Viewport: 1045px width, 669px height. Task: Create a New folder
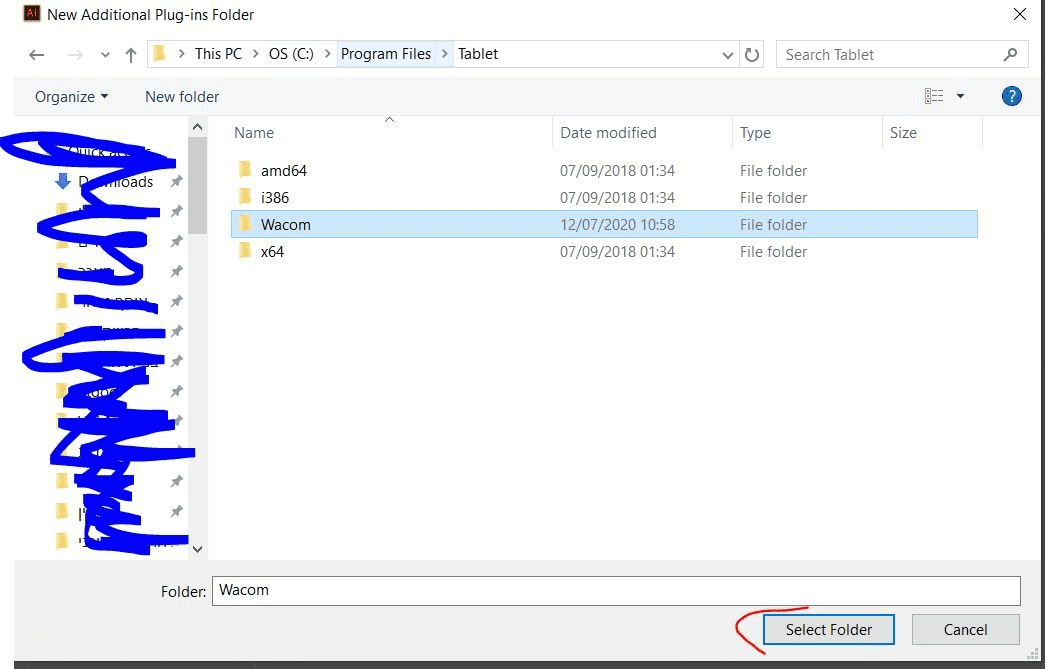click(x=182, y=97)
